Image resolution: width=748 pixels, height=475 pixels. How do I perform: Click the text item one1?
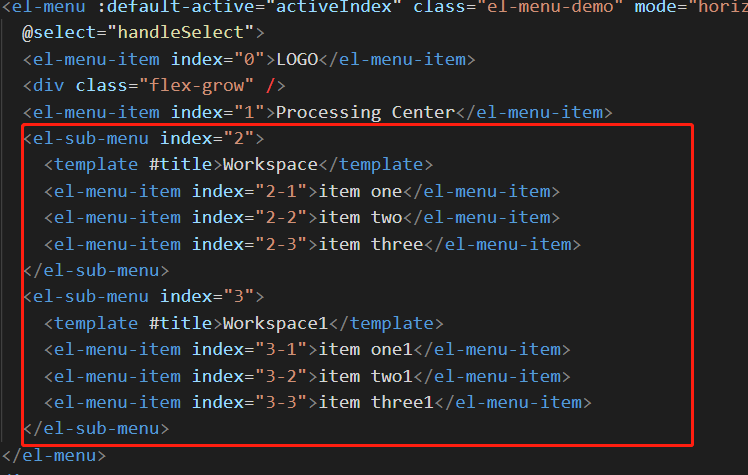point(365,350)
